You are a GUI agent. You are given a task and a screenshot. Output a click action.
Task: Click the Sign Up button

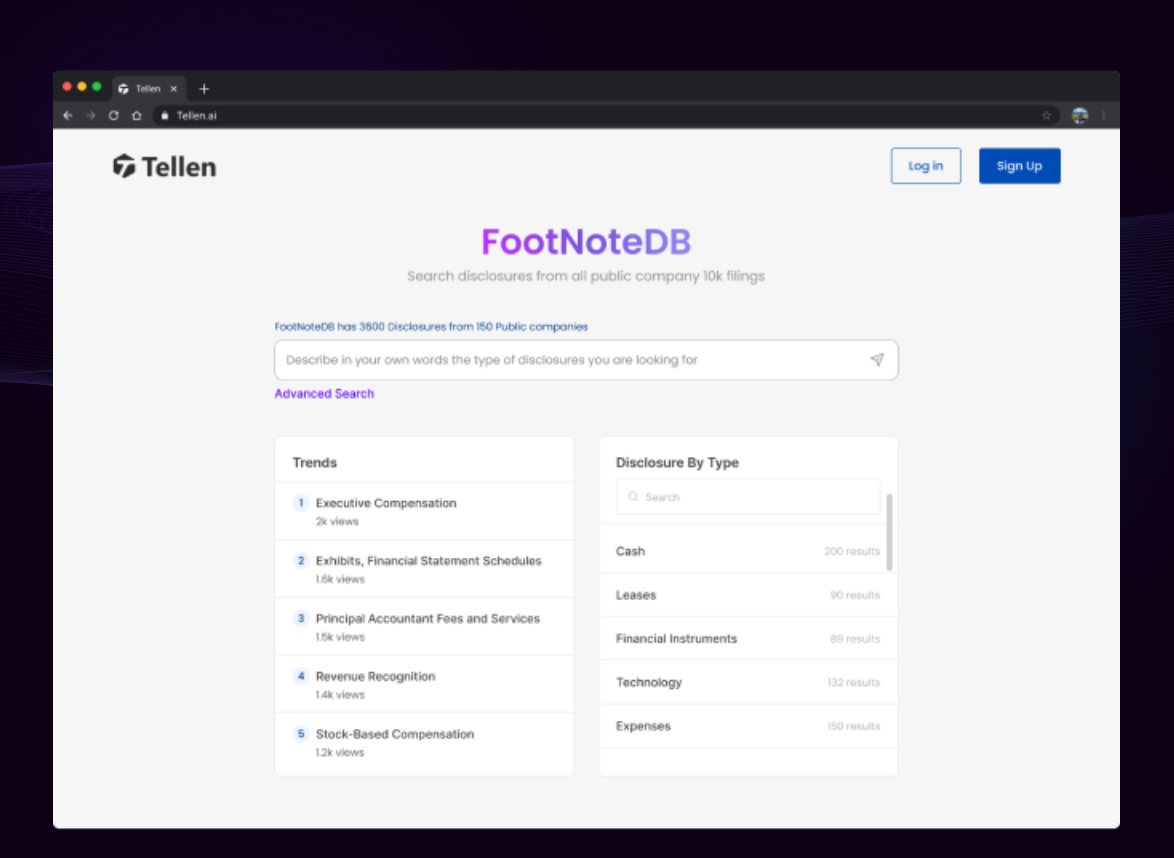click(x=1019, y=165)
